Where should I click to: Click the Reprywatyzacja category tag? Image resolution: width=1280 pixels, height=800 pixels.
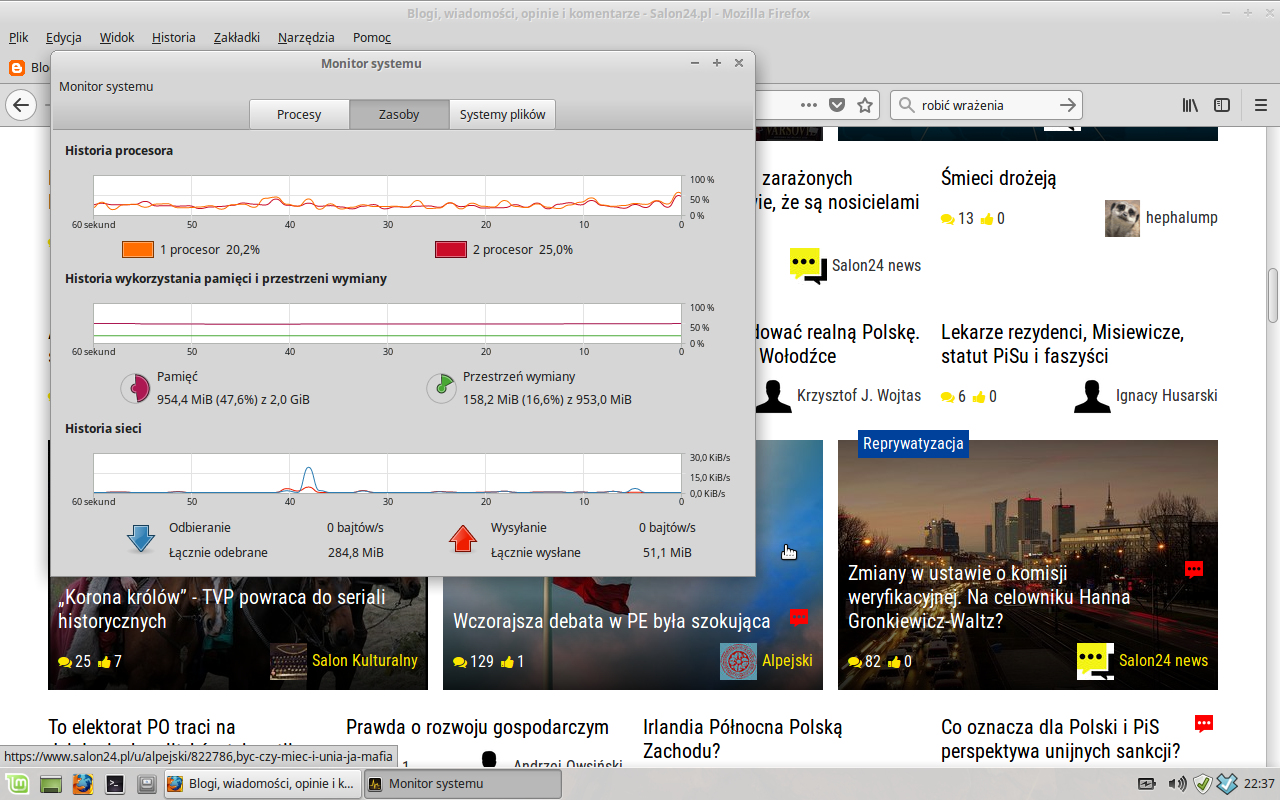click(x=913, y=444)
